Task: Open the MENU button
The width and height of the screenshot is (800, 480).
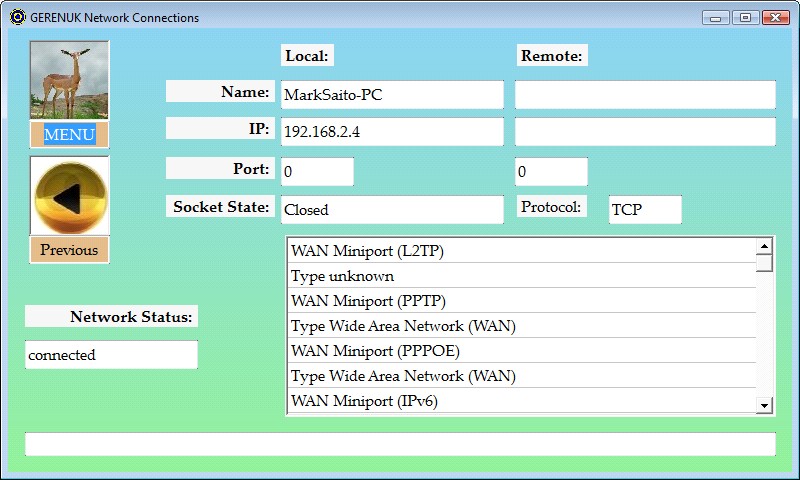Action: (x=69, y=135)
